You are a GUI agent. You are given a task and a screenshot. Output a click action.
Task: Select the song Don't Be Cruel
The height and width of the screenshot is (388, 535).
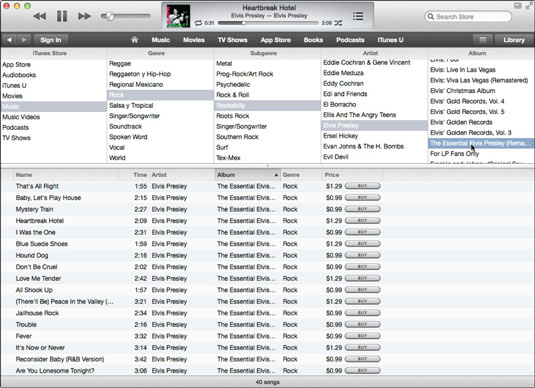tap(268, 267)
